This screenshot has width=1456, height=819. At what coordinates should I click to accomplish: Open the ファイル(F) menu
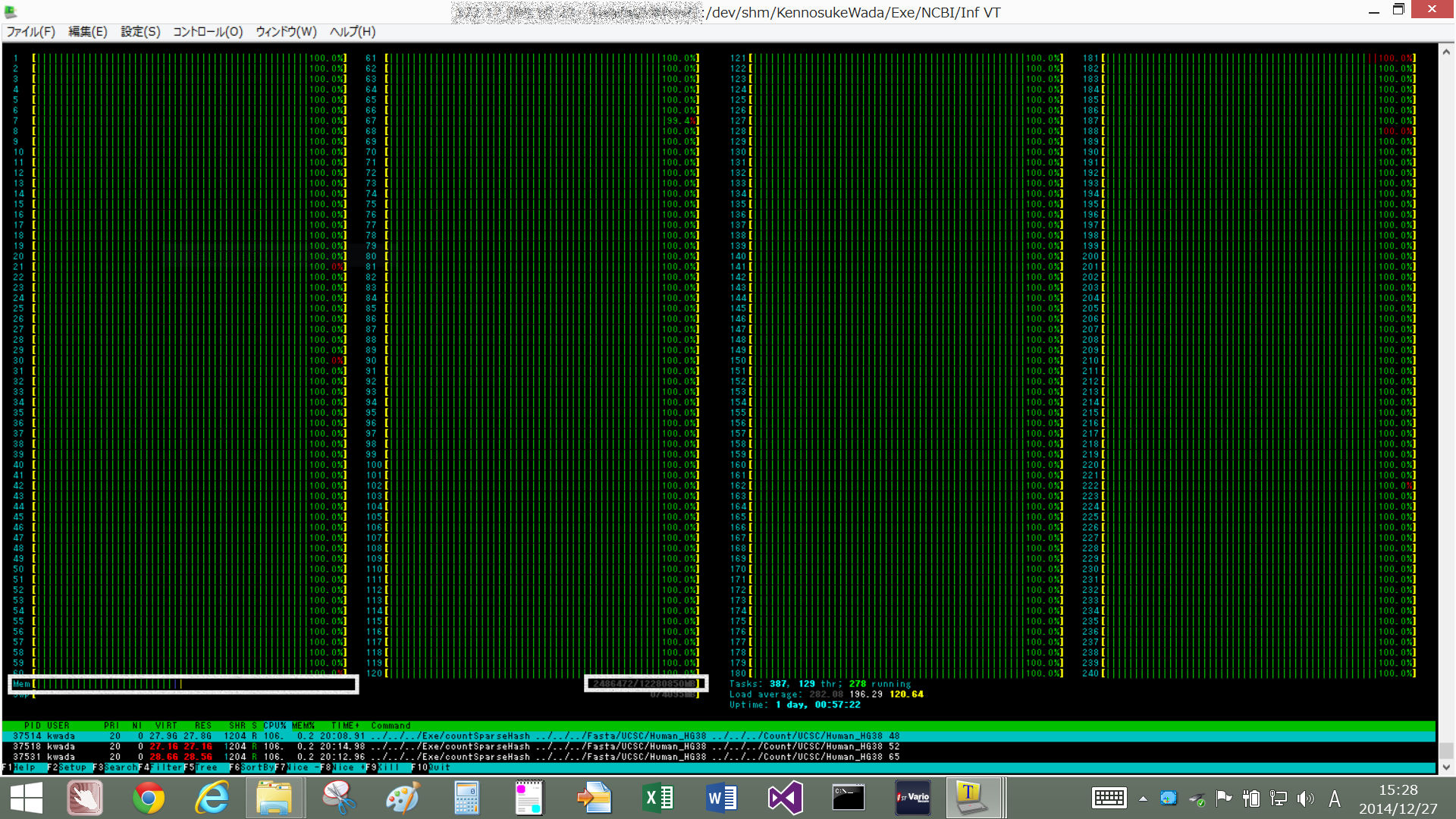tap(30, 32)
